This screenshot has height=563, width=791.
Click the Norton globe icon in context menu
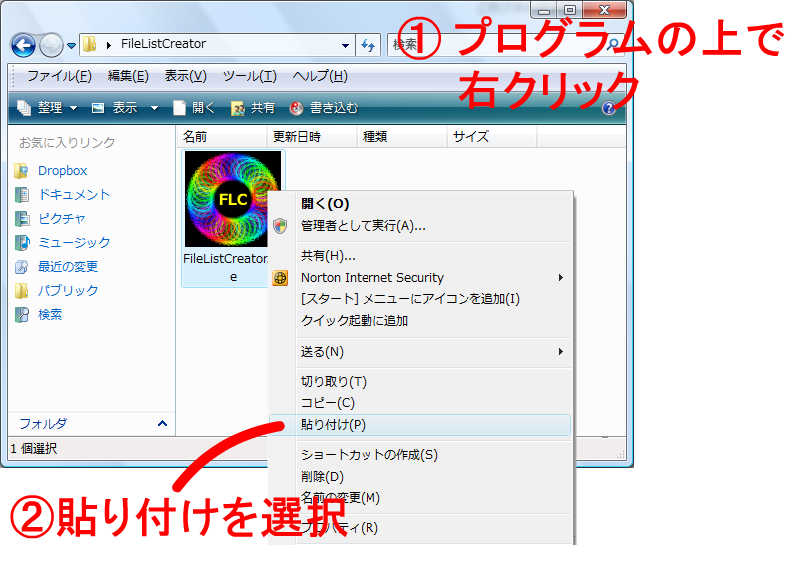pos(280,278)
